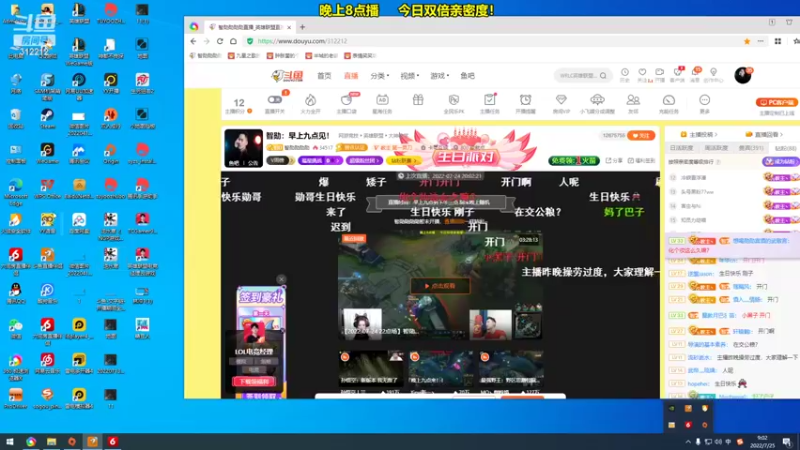Open the streamer avatar thumbnail
800x450 pixels.
[x=243, y=148]
